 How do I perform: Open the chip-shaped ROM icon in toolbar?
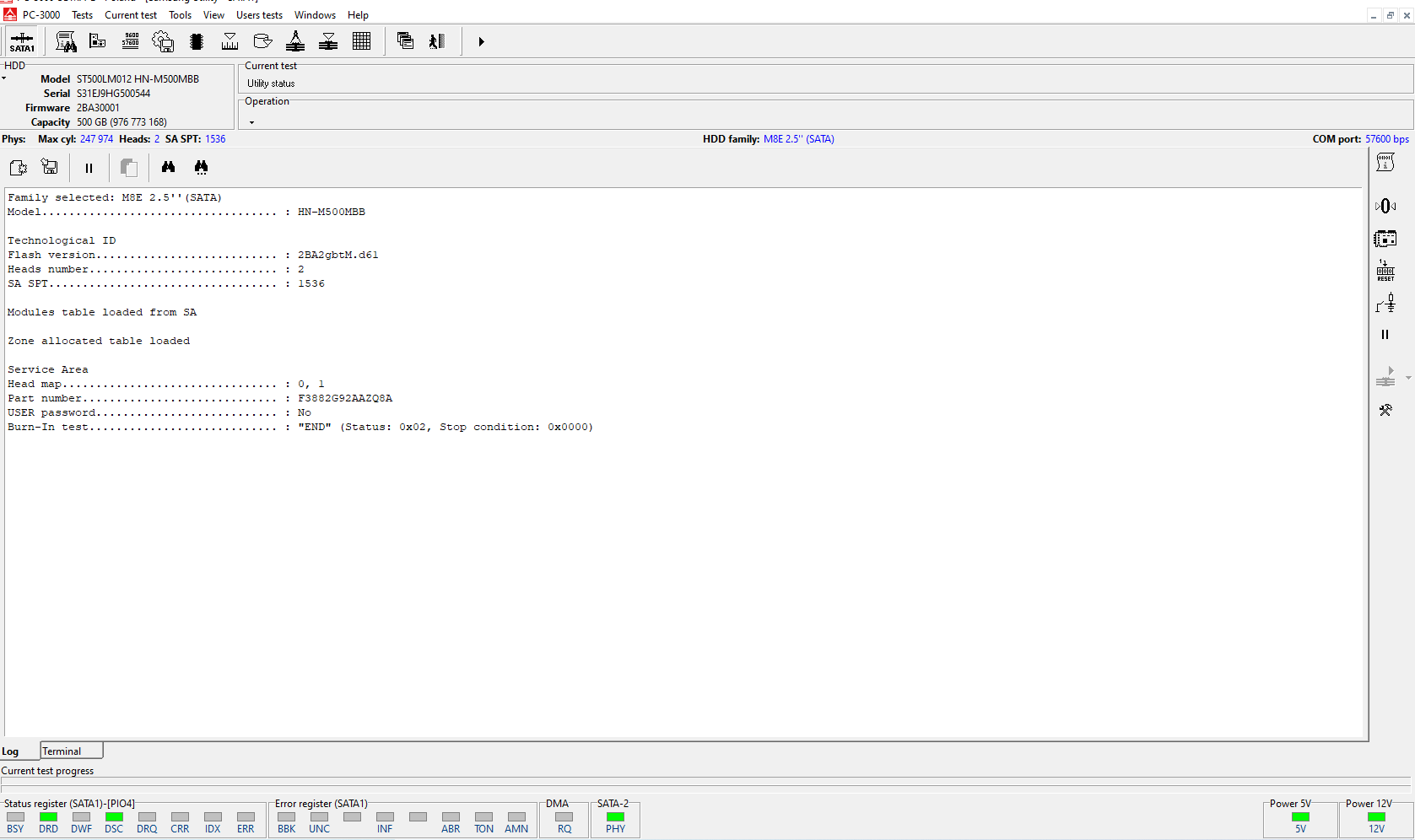coord(197,41)
